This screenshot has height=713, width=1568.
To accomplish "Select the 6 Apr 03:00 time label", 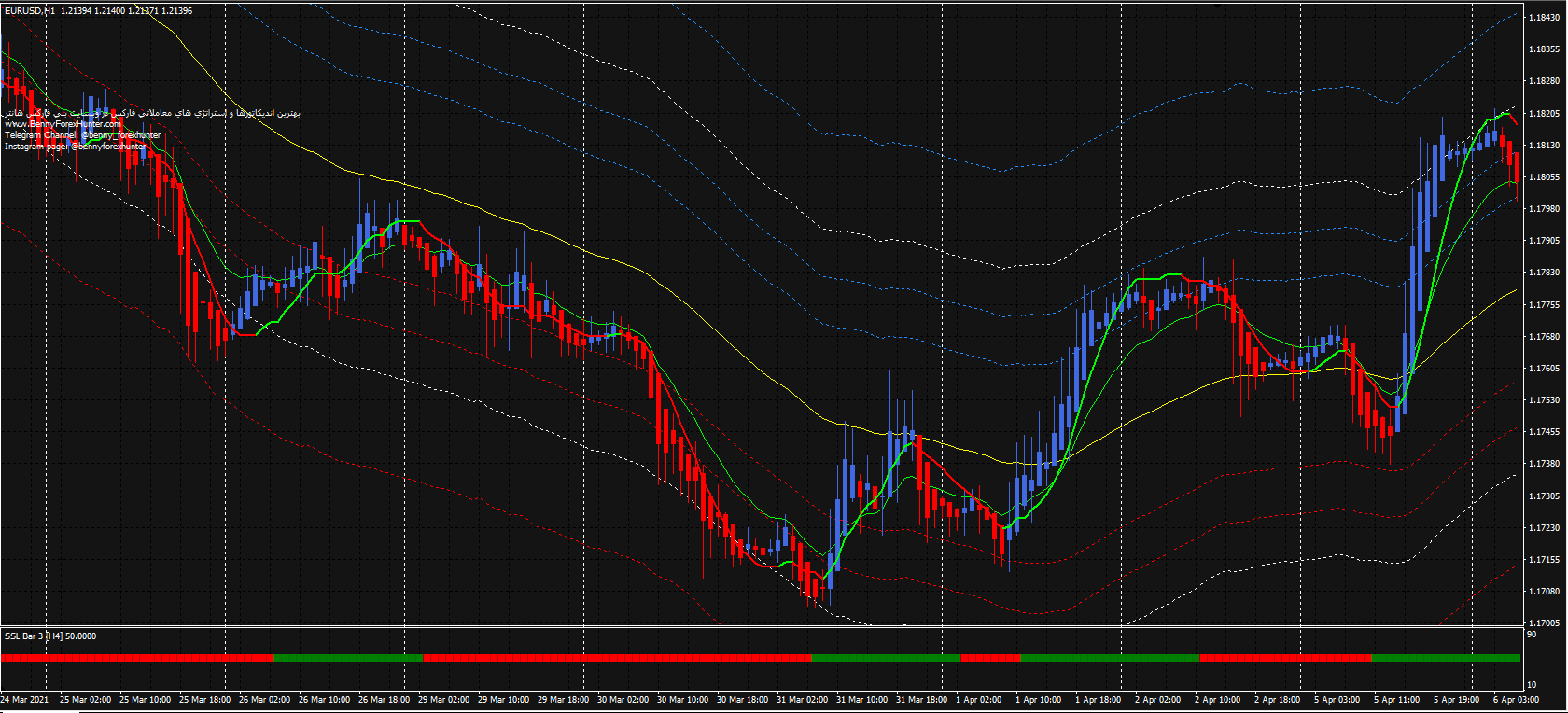I will point(1517,699).
